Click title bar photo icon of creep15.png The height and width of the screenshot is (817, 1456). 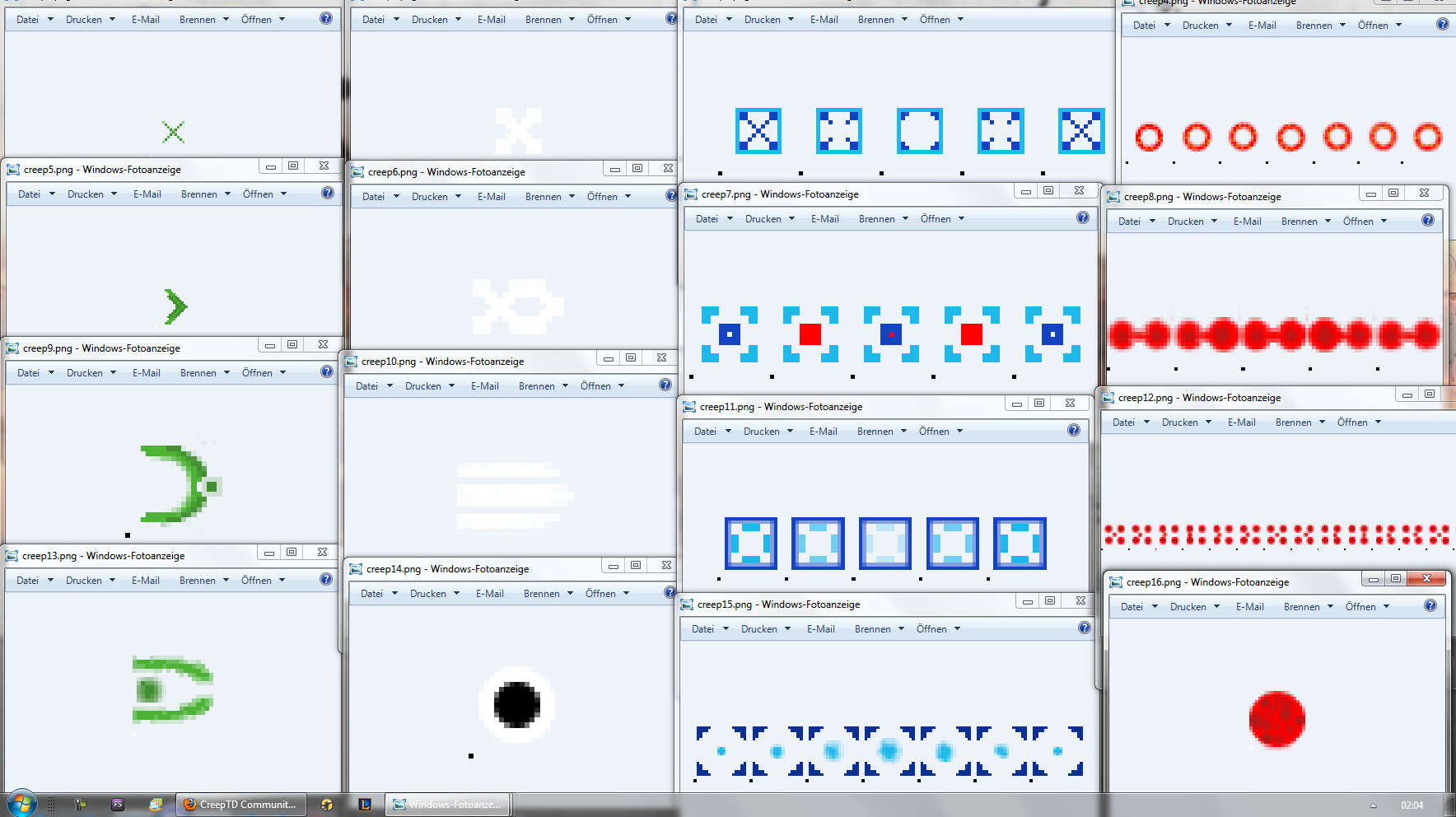tap(687, 605)
